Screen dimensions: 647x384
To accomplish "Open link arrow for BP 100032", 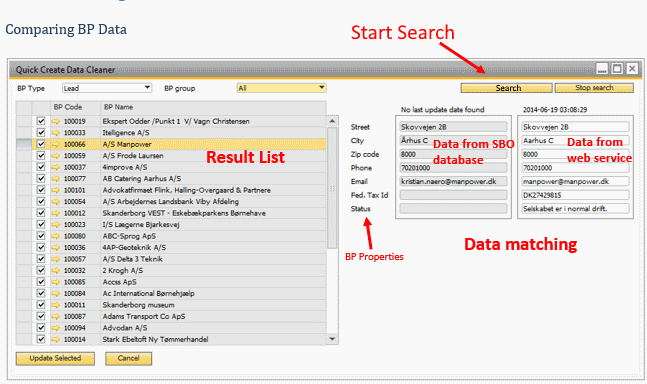I will [56, 271].
